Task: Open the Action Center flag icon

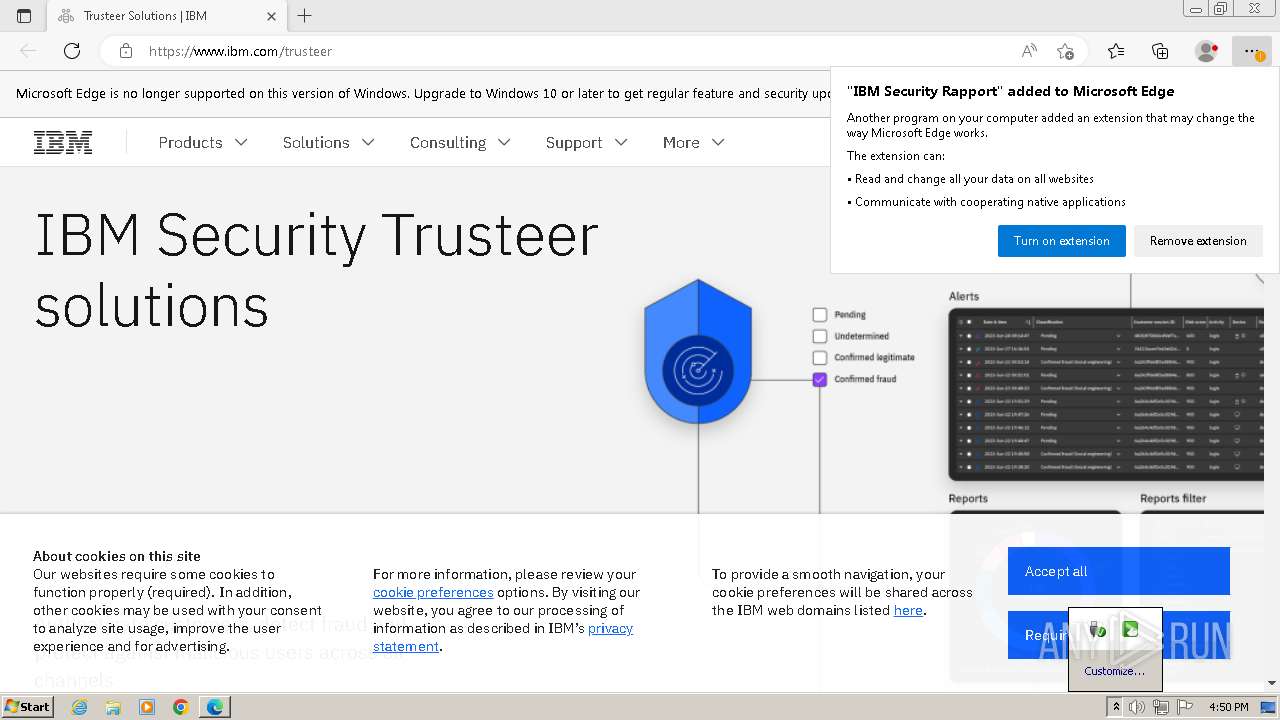Action: (x=1185, y=707)
